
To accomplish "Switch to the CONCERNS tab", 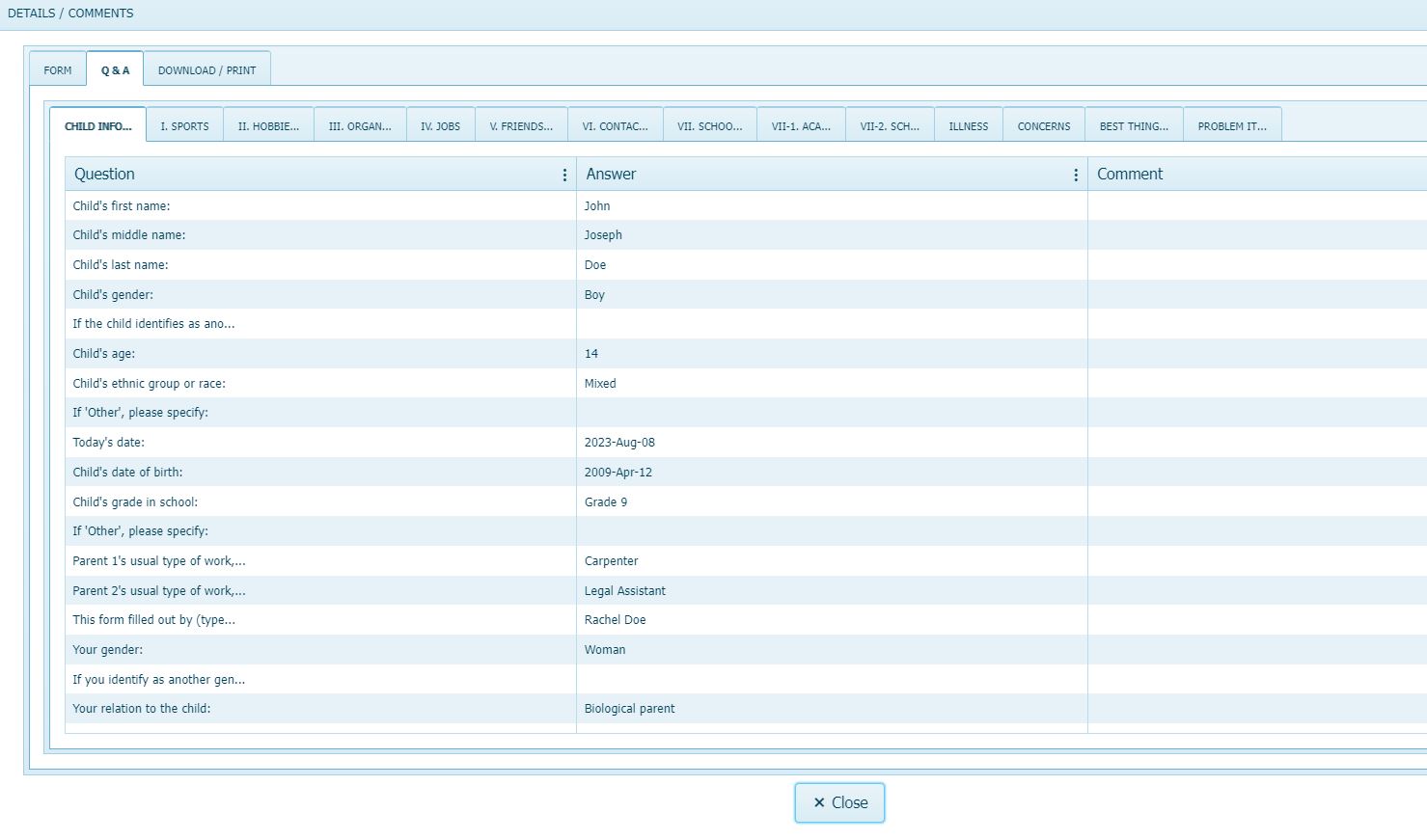I will tap(1043, 124).
